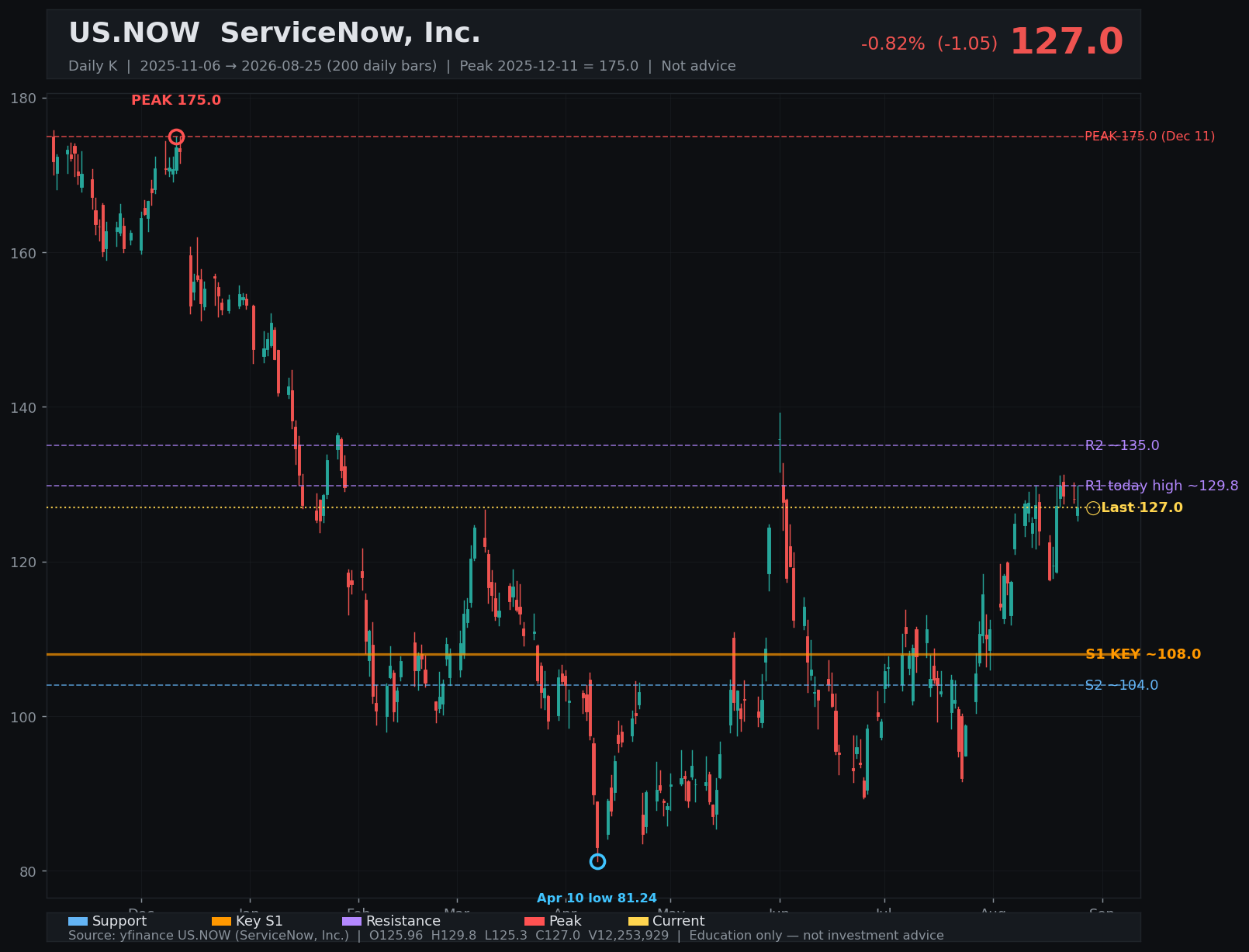Click the blue Apr 10 low circle marker
Screen dimensions: 1249x952
point(597,861)
